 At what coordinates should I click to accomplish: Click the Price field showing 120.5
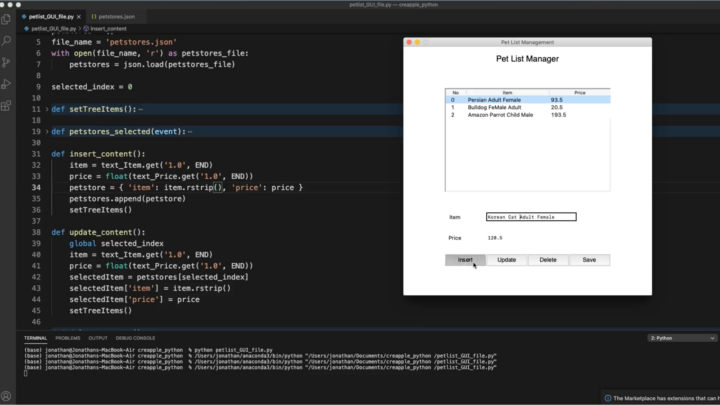pos(531,238)
